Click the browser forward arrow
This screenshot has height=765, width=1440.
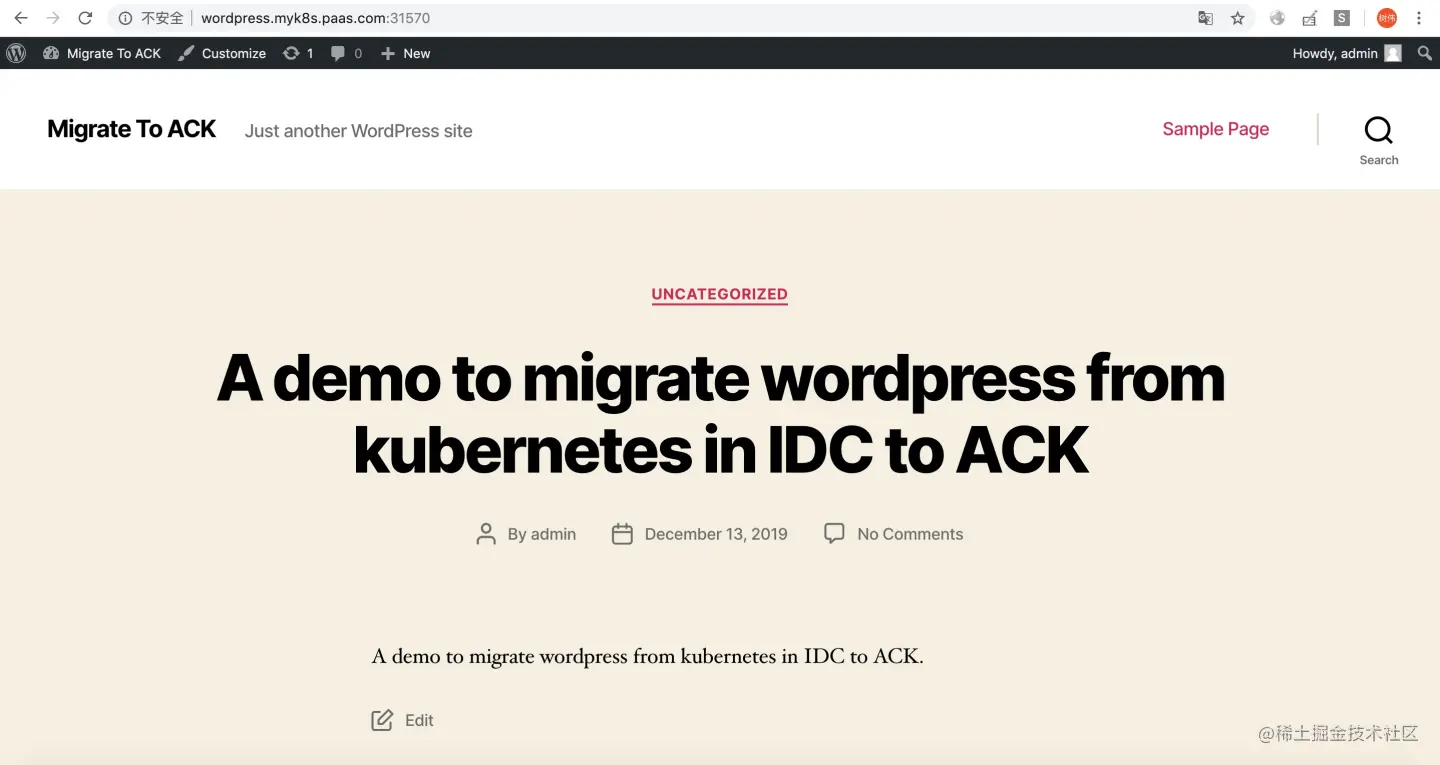pos(53,18)
